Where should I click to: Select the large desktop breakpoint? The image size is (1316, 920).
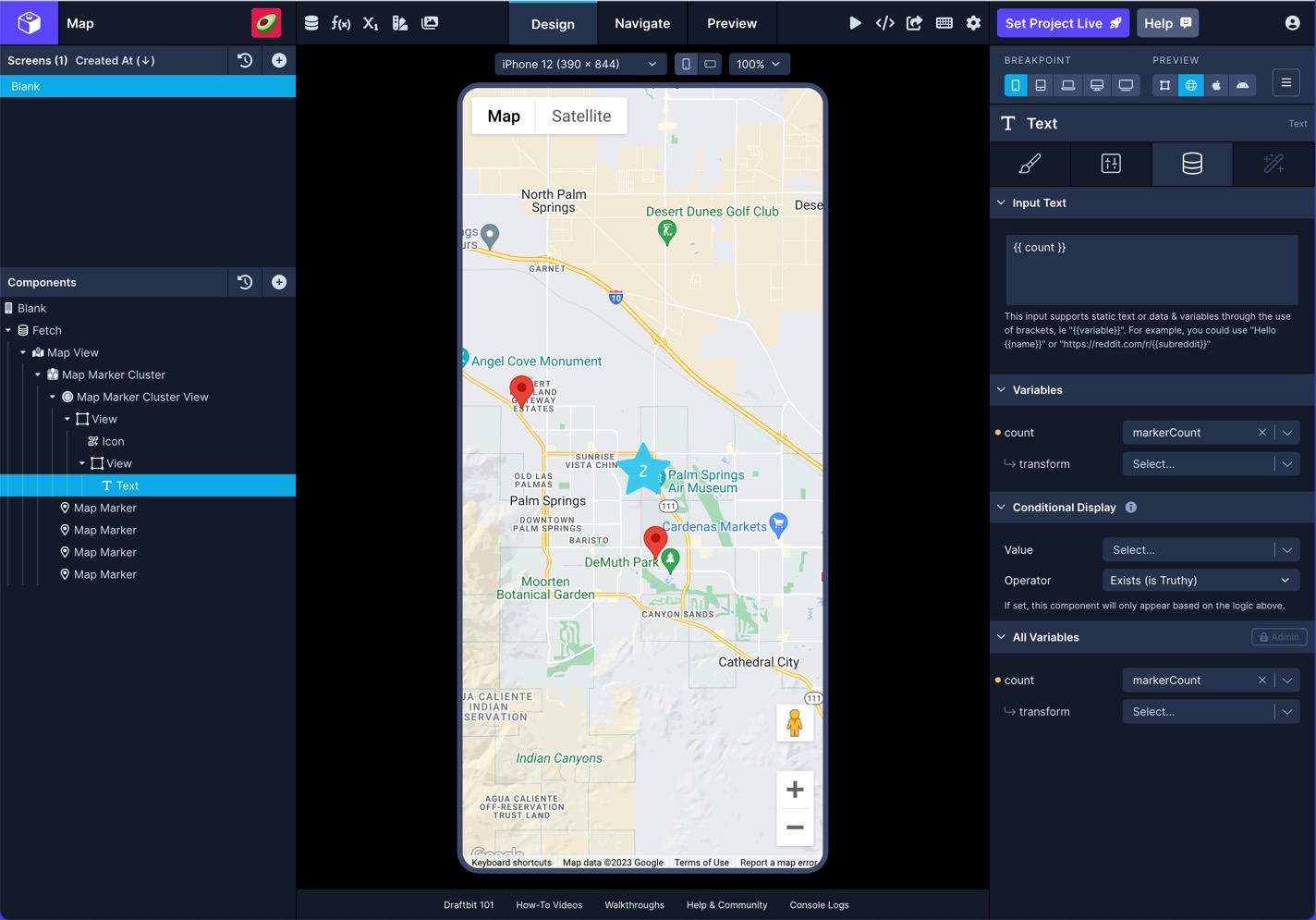[x=1126, y=85]
